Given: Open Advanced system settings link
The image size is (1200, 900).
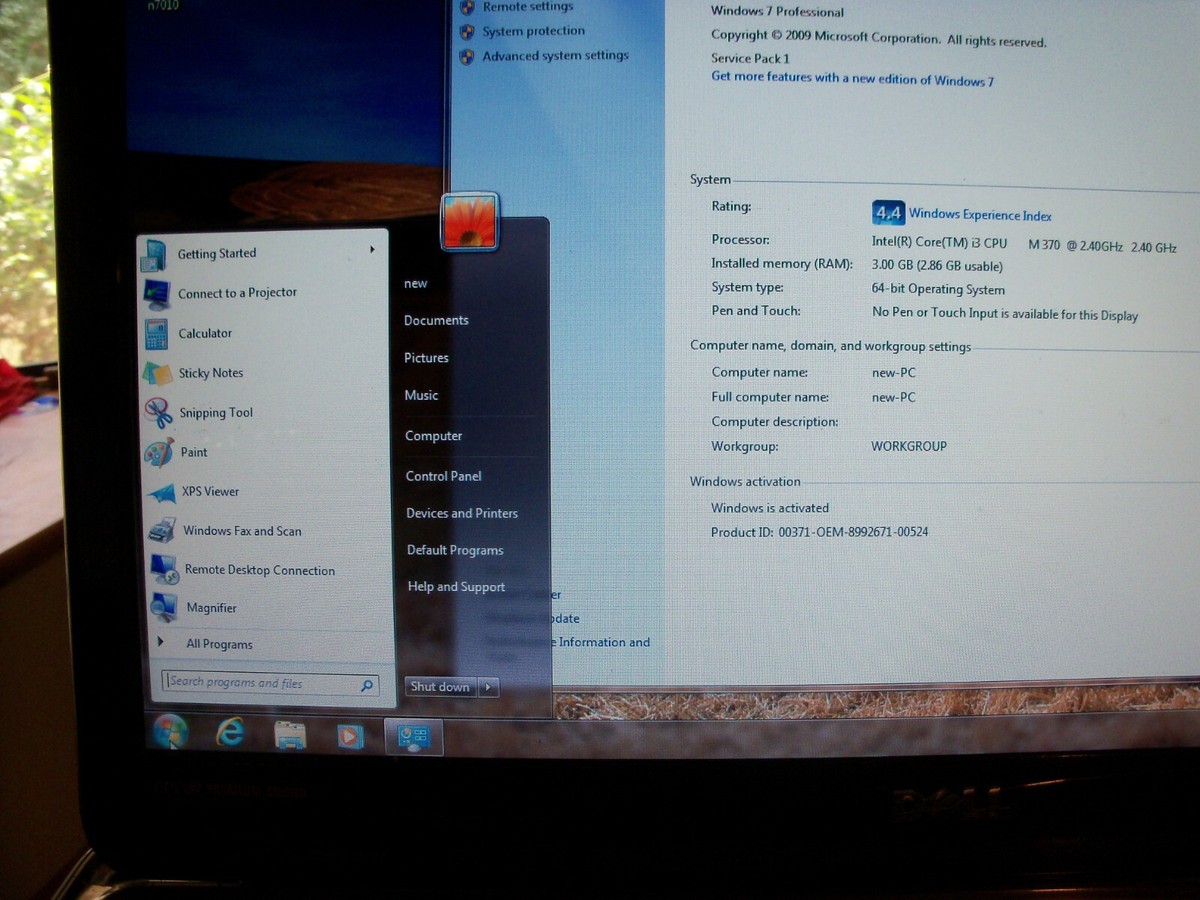Looking at the screenshot, I should (556, 56).
